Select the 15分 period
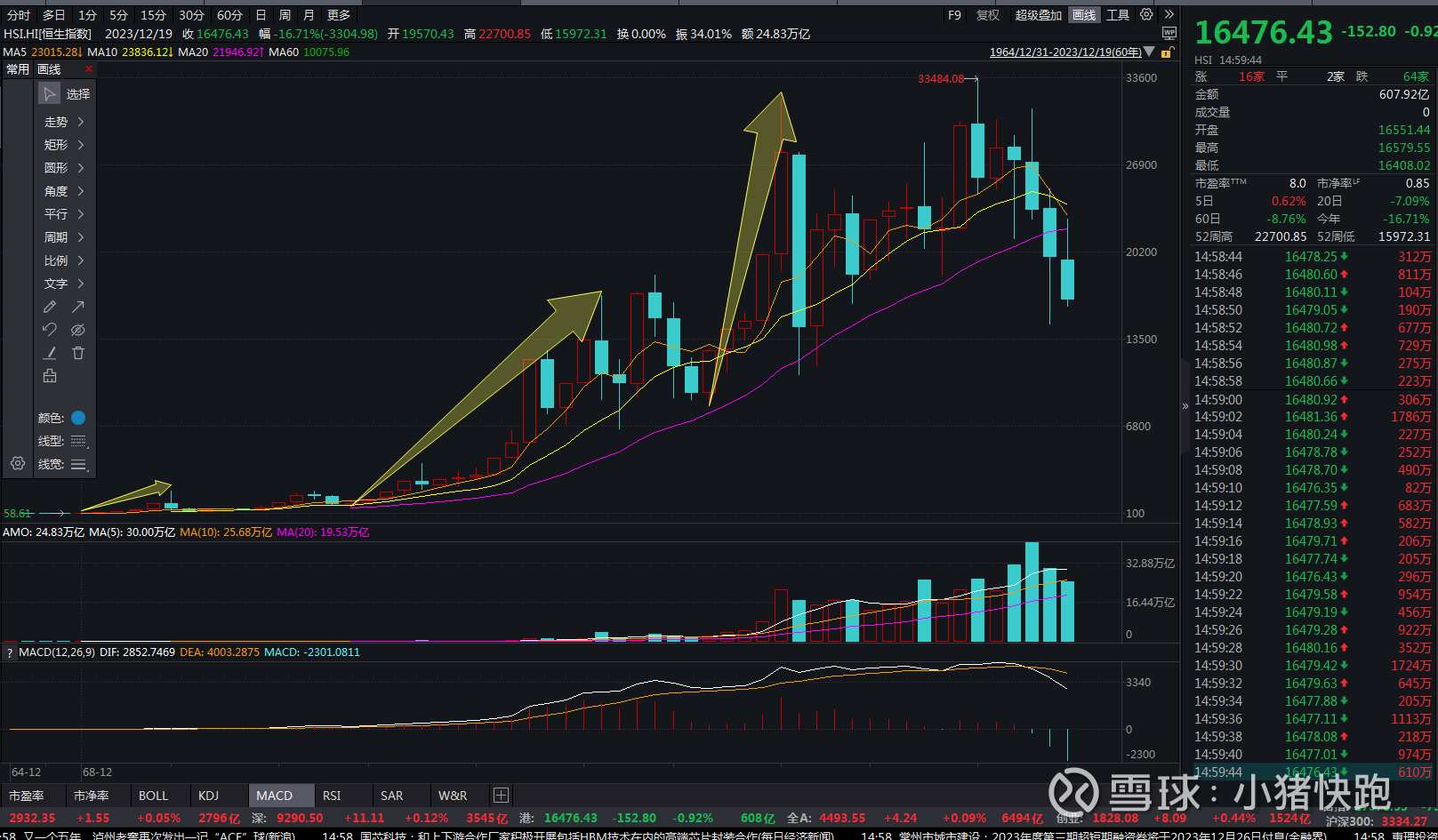This screenshot has width=1438, height=840. (153, 15)
